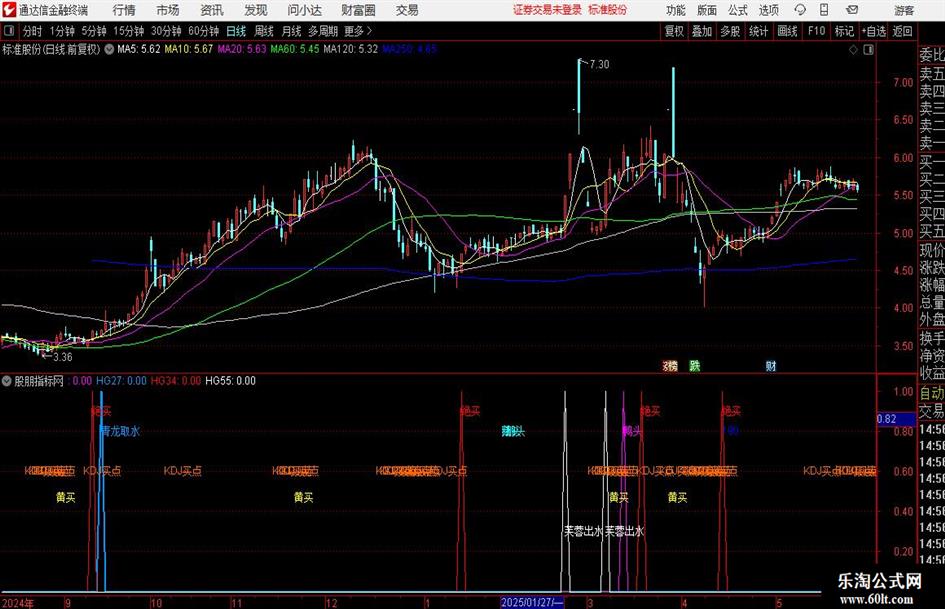The width and height of the screenshot is (945, 609).
Task: Click the 青龙取水 signal label
Action: pyautogui.click(x=119, y=431)
